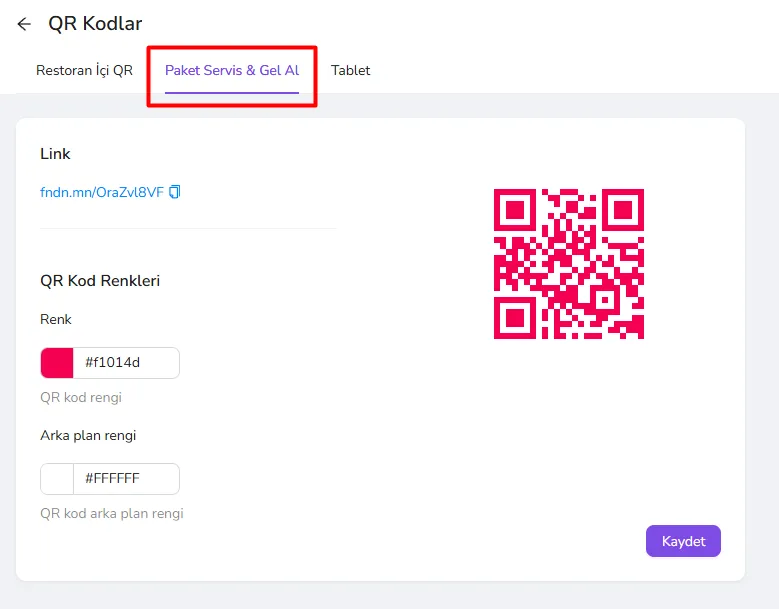Click the Arka plan rengi label
This screenshot has height=609, width=779.
click(x=88, y=436)
